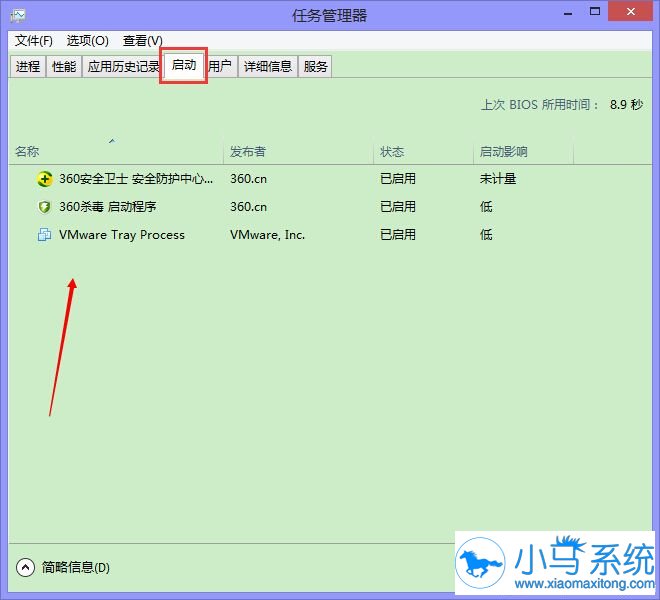The image size is (660, 600).
Task: Click 已启用 status of VMware Tray Process
Action: pyautogui.click(x=398, y=235)
